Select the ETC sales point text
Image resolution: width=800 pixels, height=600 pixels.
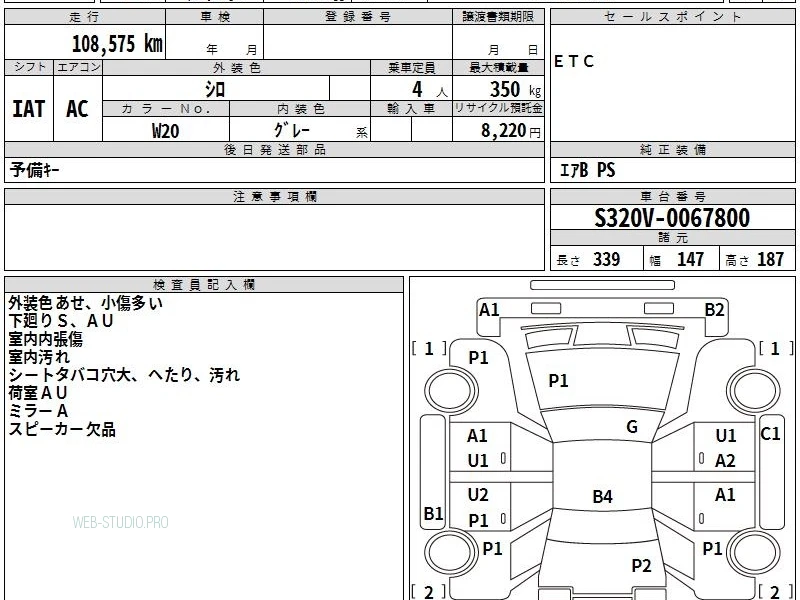574,61
